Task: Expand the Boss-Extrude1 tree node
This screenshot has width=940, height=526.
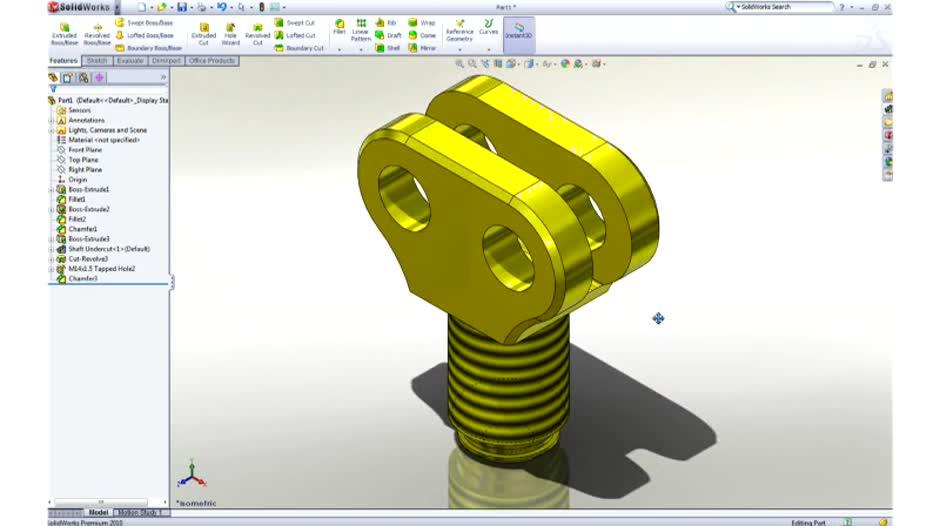Action: coord(52,189)
